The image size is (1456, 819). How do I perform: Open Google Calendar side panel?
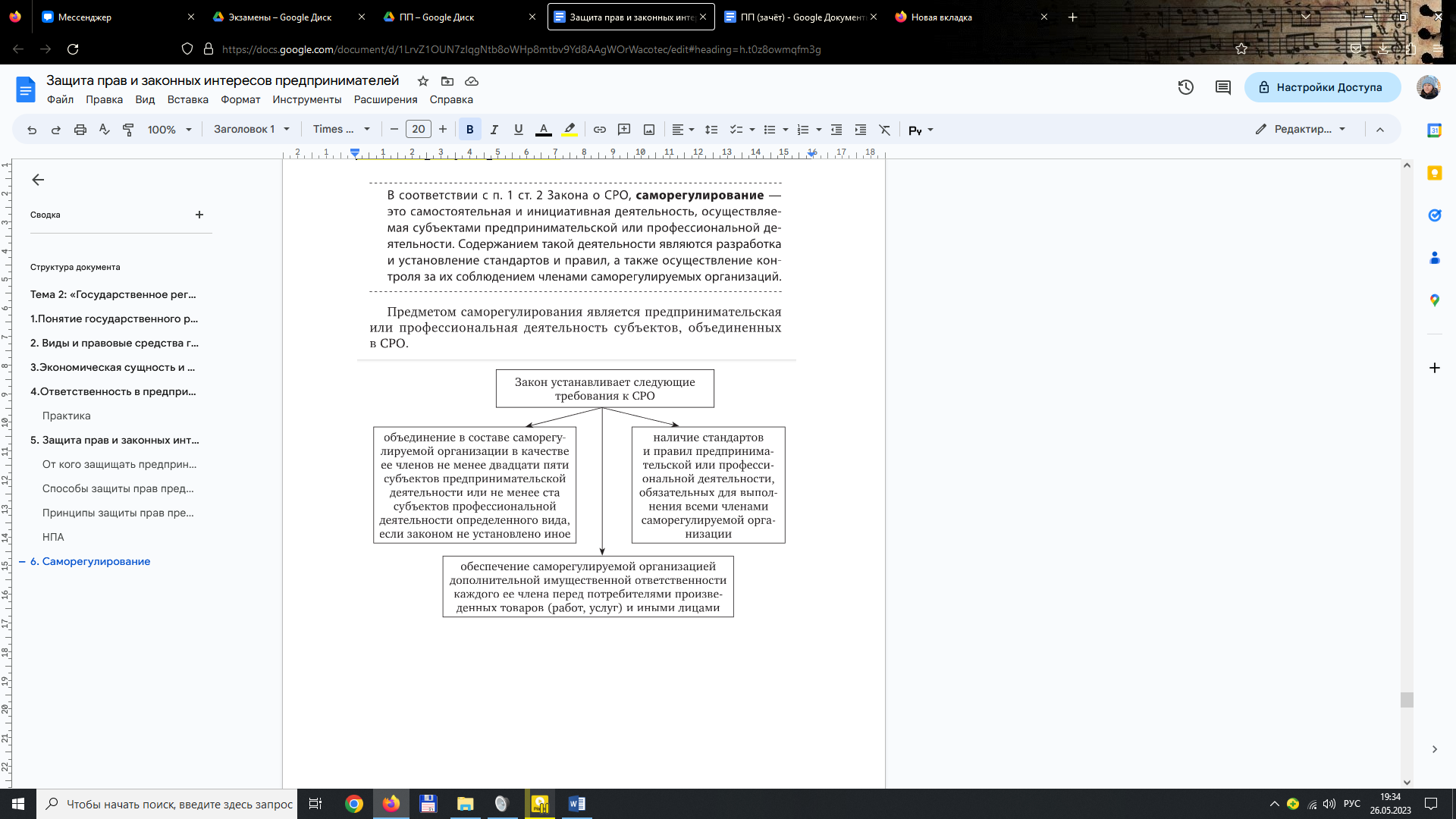tap(1435, 130)
